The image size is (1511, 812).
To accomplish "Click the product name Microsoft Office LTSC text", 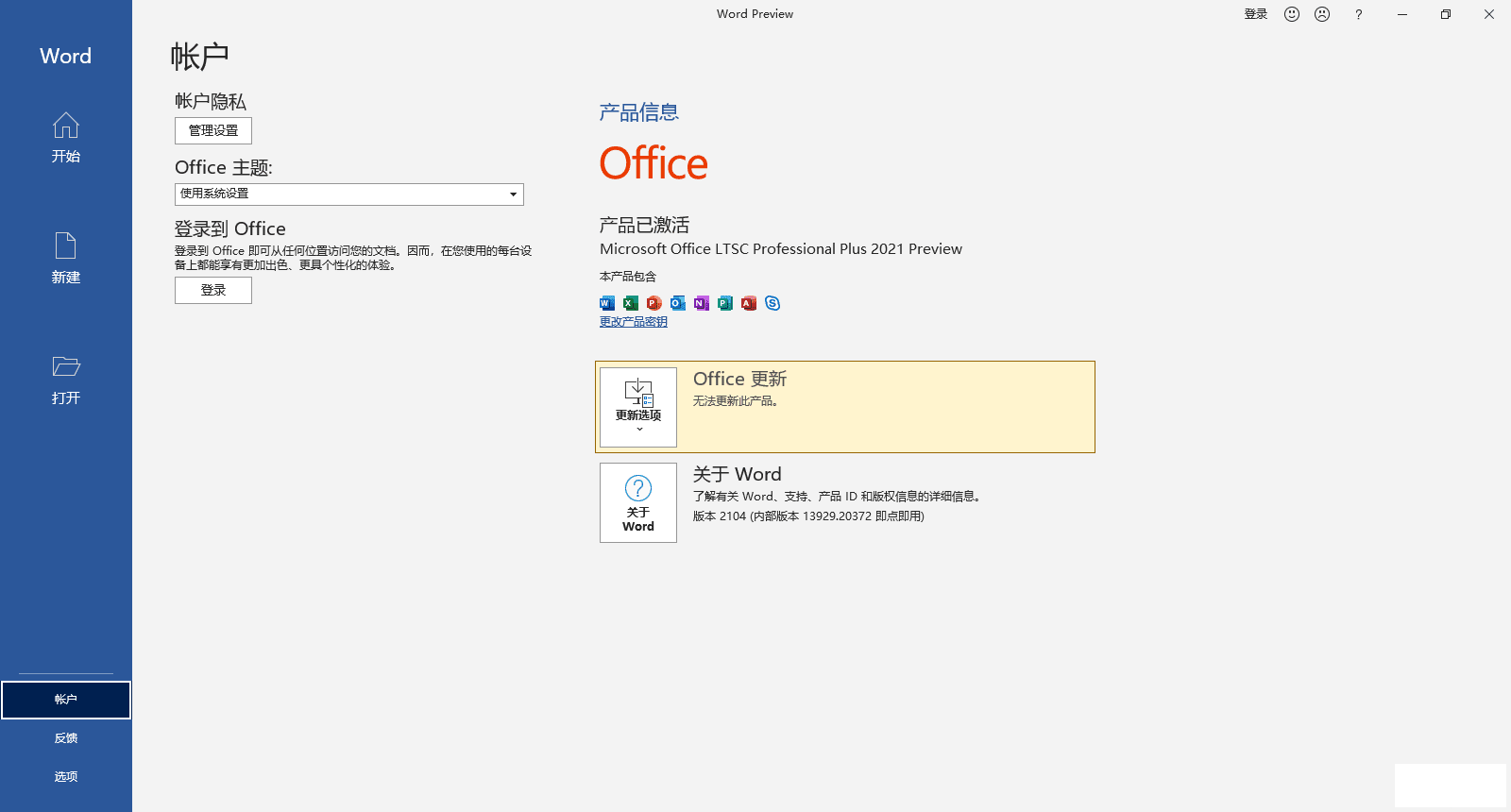I will (x=781, y=249).
